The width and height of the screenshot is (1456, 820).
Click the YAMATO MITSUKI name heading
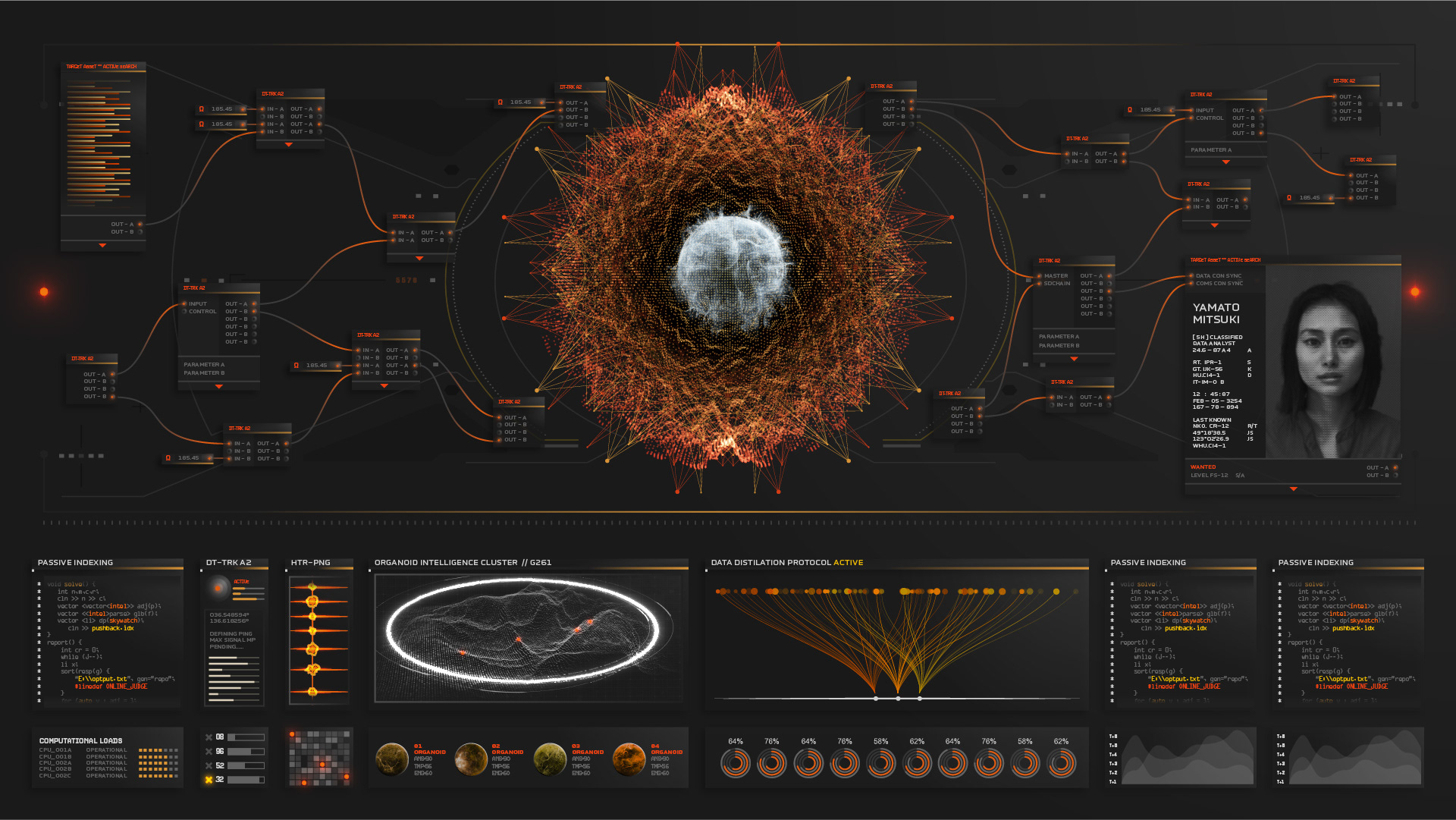pyautogui.click(x=1216, y=313)
